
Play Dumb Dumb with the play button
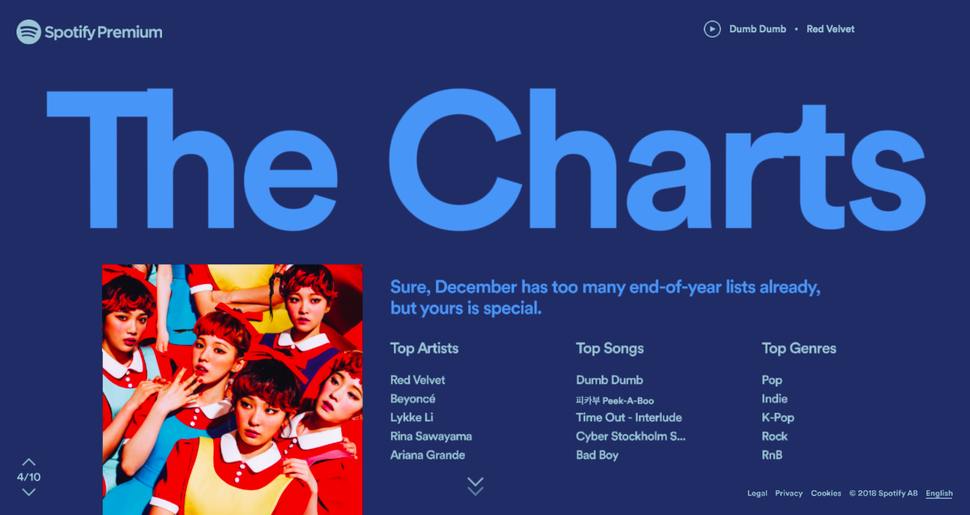pos(712,29)
